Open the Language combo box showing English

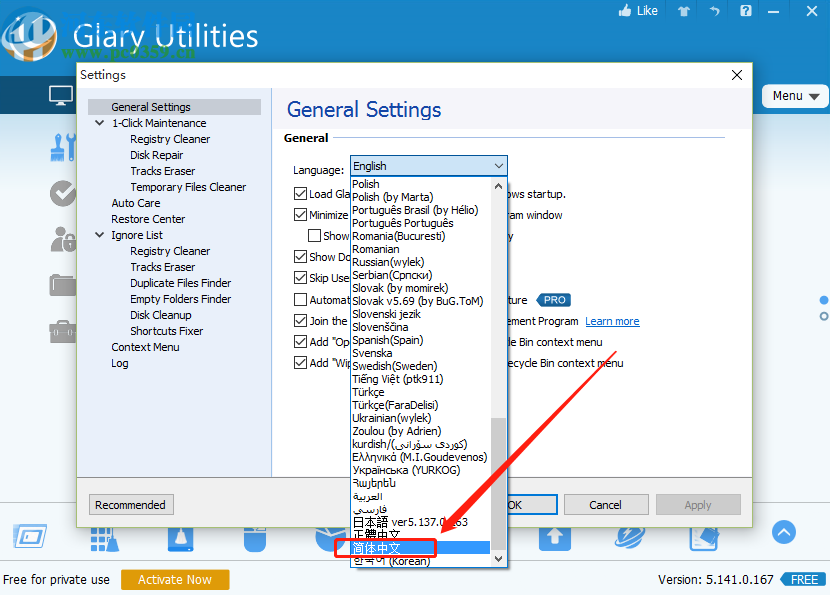(x=428, y=166)
